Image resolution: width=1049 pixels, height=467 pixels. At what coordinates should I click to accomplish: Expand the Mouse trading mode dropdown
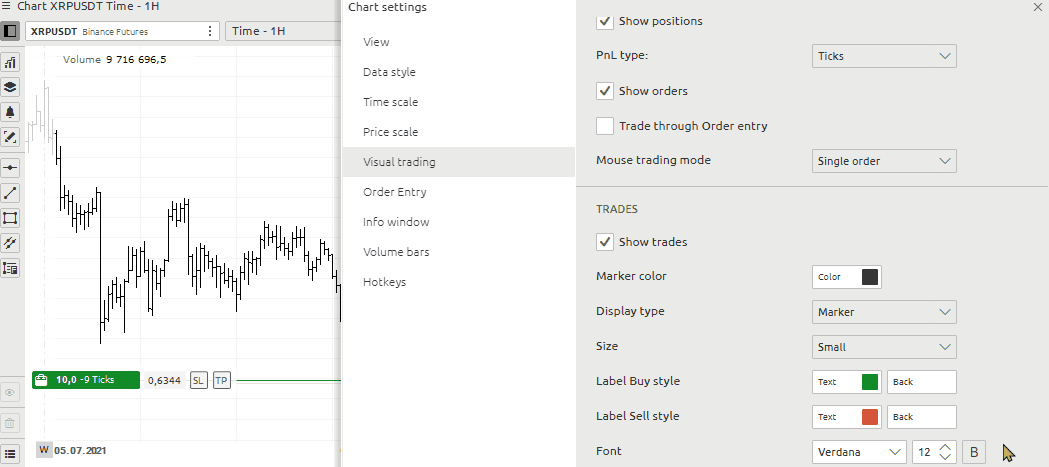(x=884, y=161)
